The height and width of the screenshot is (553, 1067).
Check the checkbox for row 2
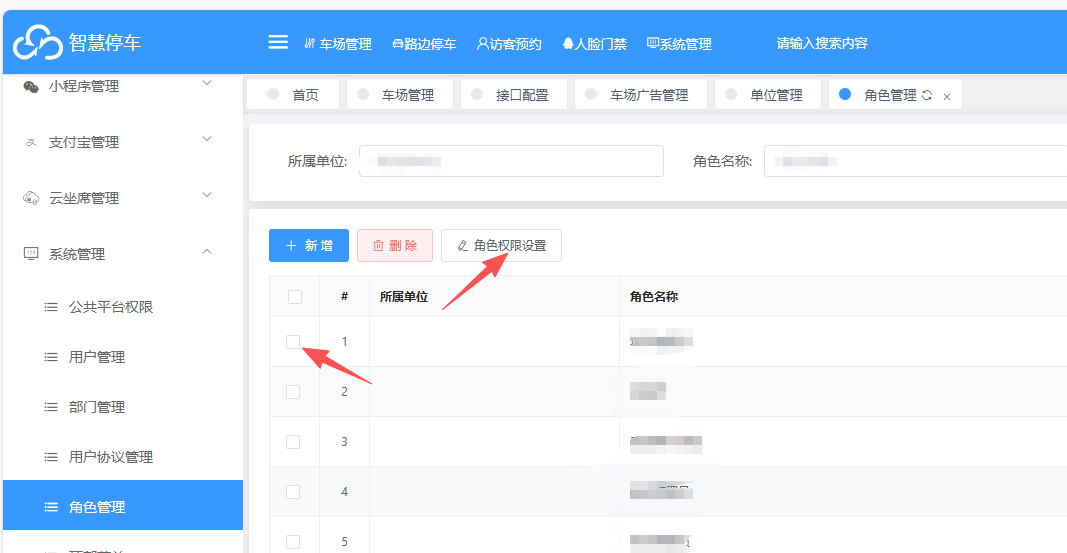(x=293, y=392)
